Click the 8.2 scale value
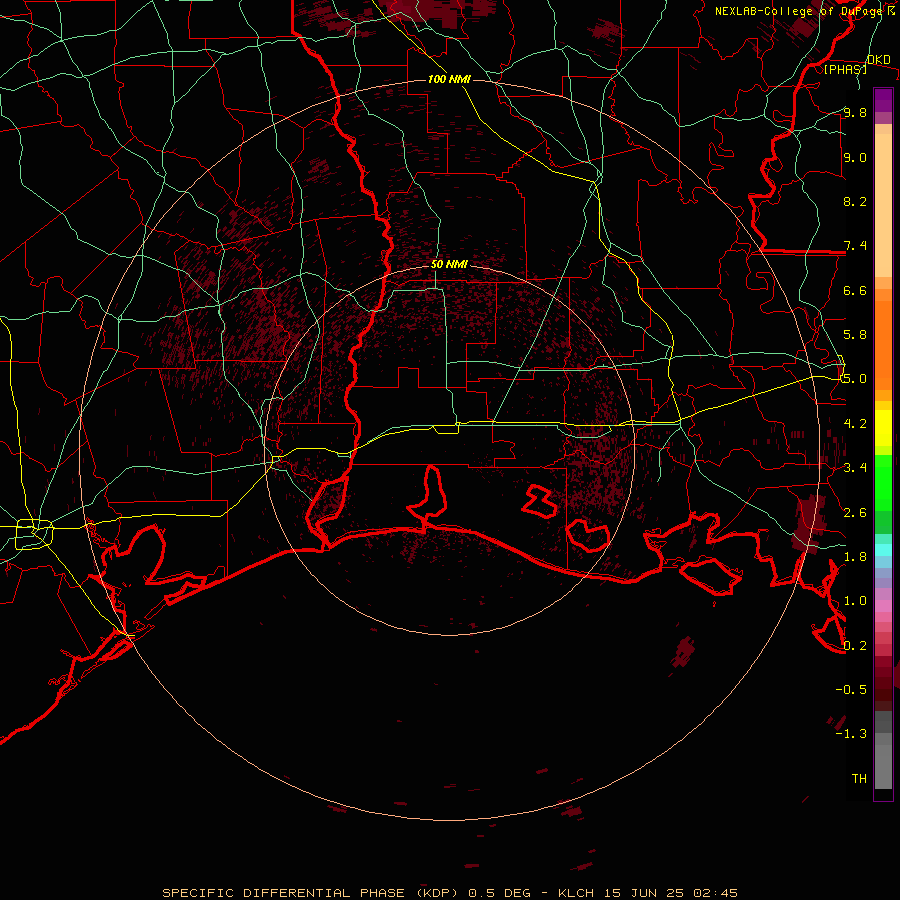 pyautogui.click(x=855, y=201)
